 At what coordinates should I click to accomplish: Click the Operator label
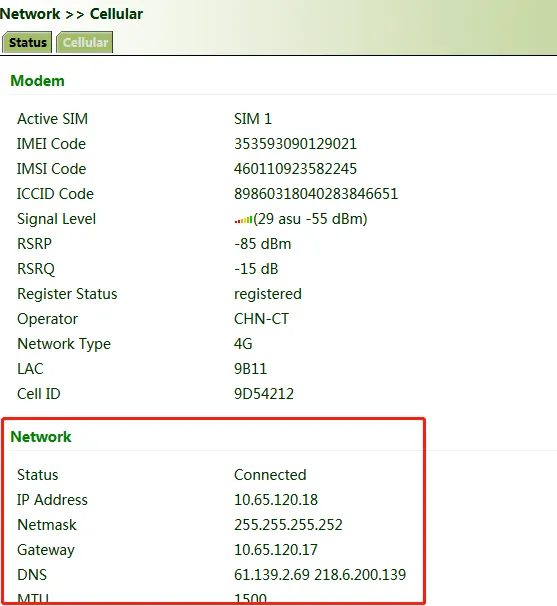point(48,319)
